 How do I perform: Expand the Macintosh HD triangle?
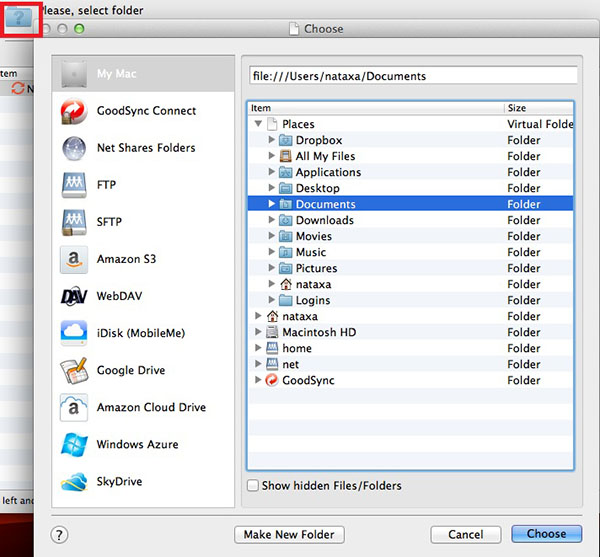click(x=258, y=332)
